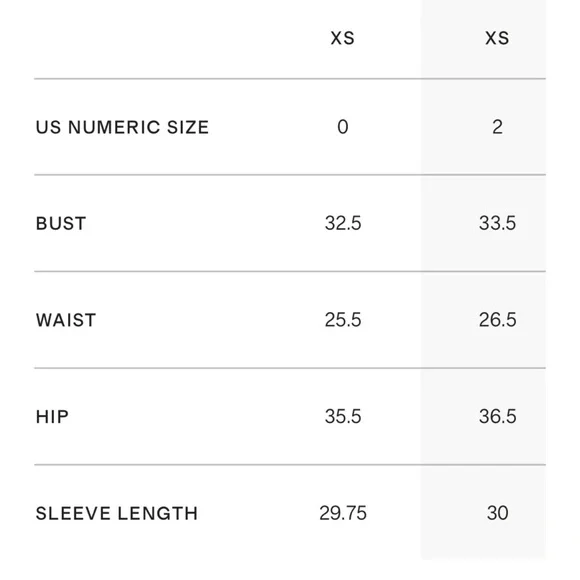This screenshot has width=580, height=580.
Task: Select the first XS column header
Action: tap(343, 38)
